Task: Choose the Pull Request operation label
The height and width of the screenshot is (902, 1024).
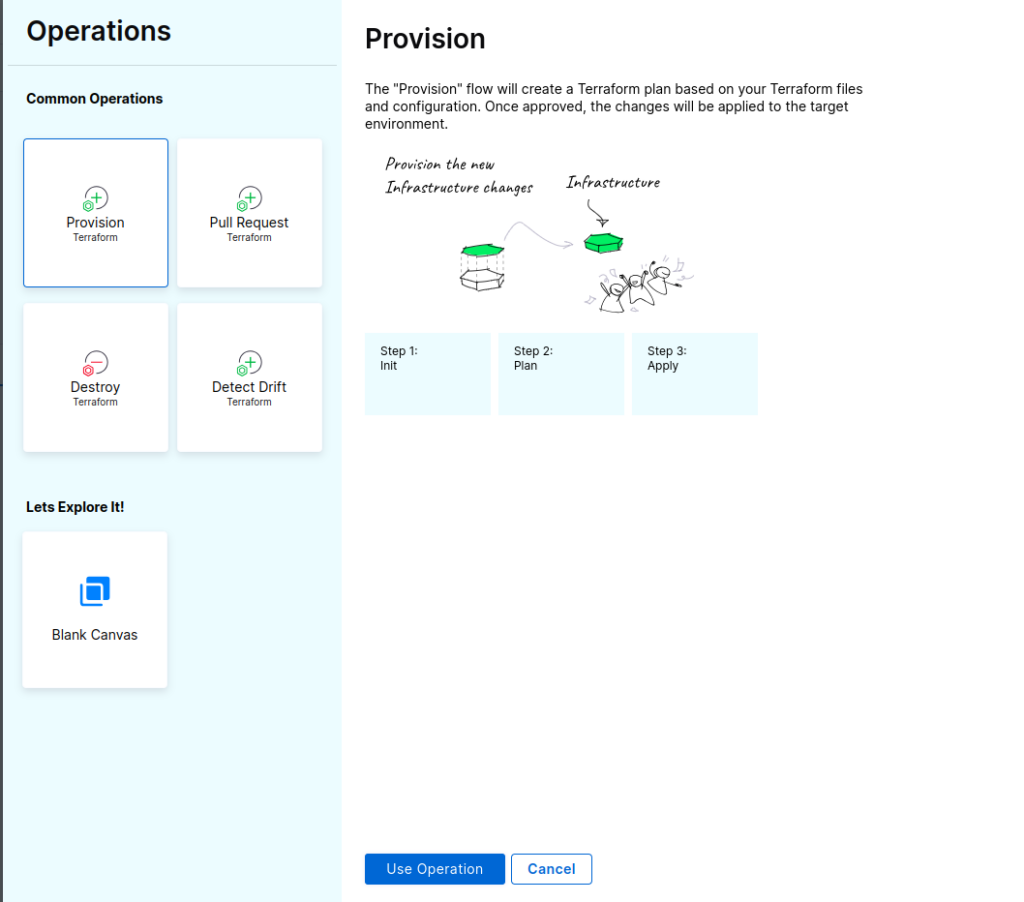Action: 249,223
